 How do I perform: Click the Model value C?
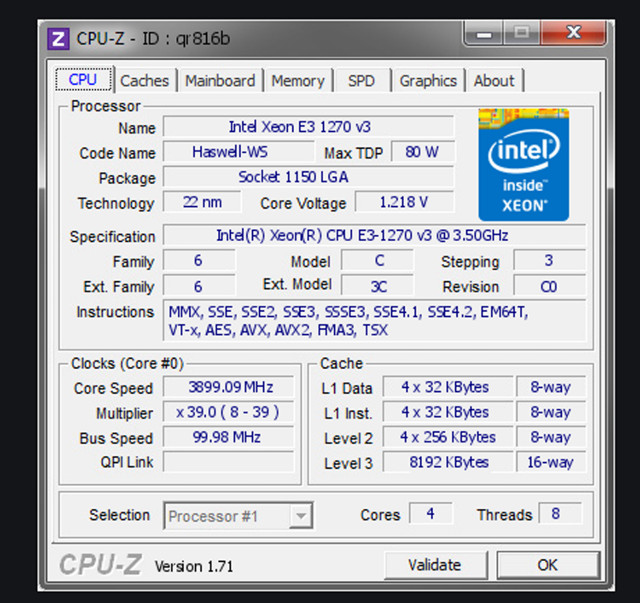pyautogui.click(x=377, y=260)
